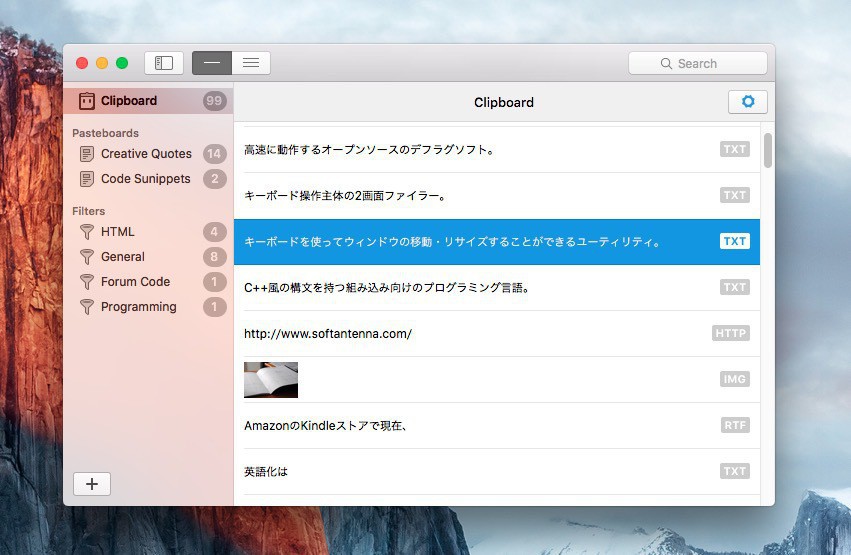Click the plus button to add pasteboard
The height and width of the screenshot is (555, 851).
click(92, 484)
